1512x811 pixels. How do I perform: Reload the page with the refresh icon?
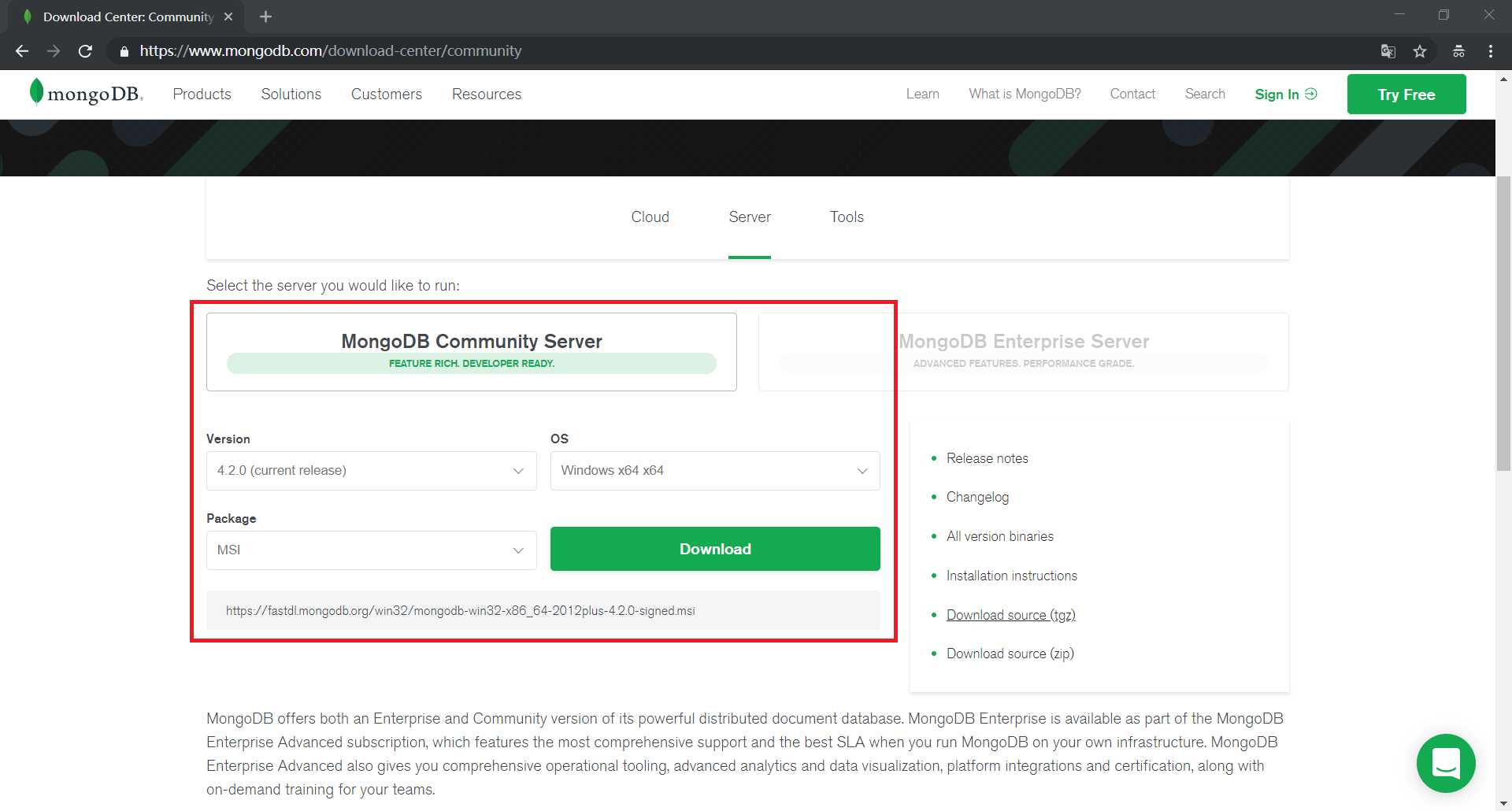[x=85, y=51]
